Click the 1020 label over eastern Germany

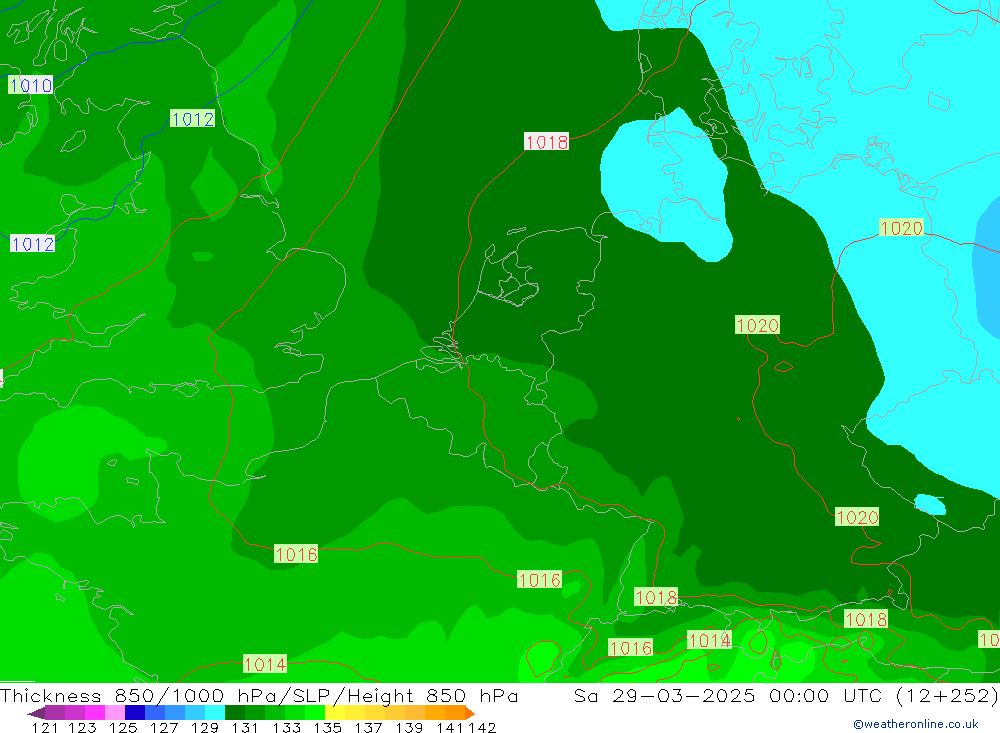coord(758,325)
